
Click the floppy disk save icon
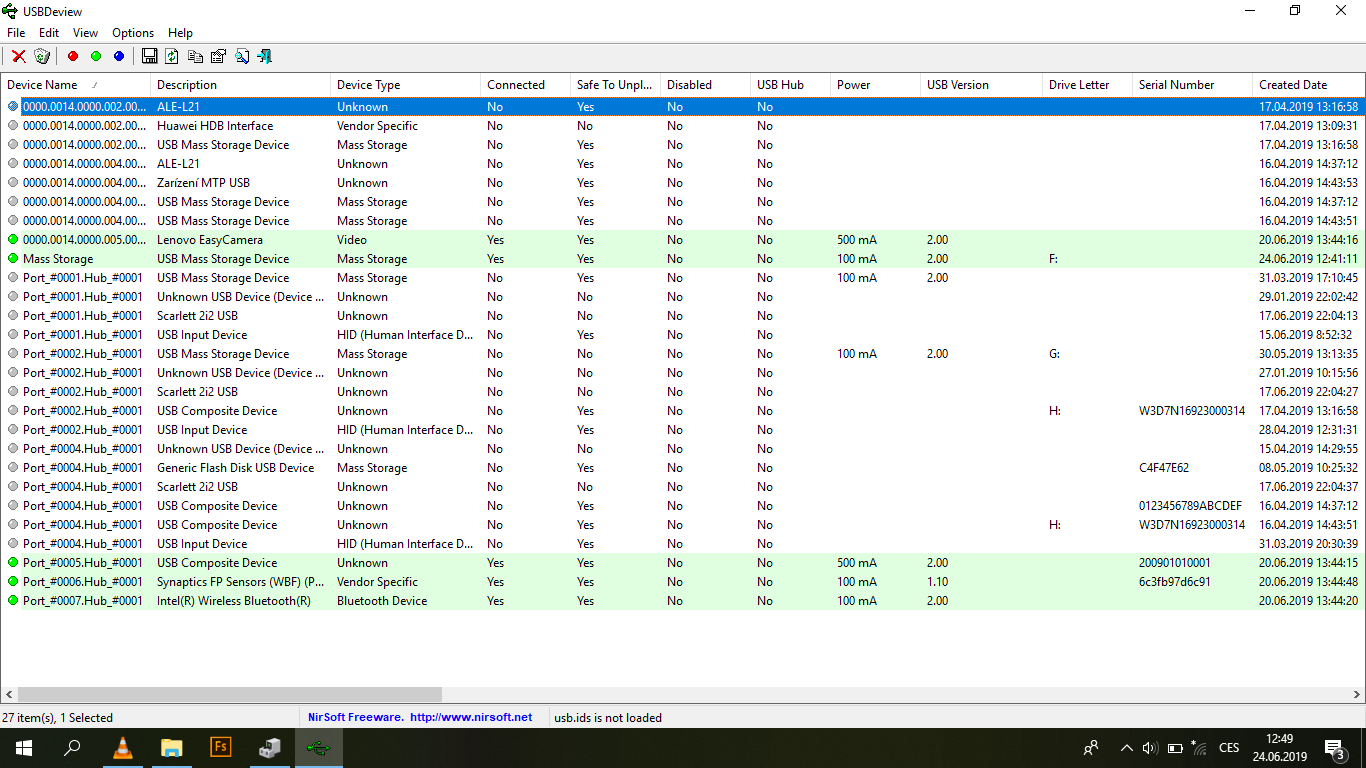149,56
